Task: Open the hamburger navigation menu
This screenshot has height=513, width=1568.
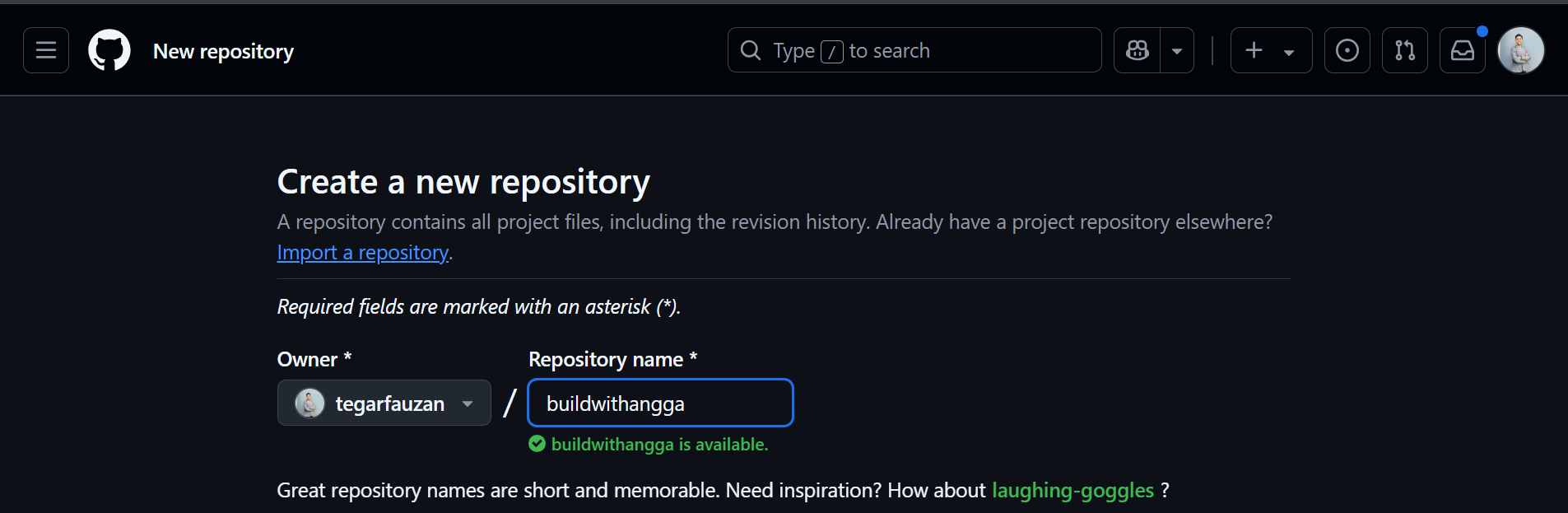Action: 46,50
